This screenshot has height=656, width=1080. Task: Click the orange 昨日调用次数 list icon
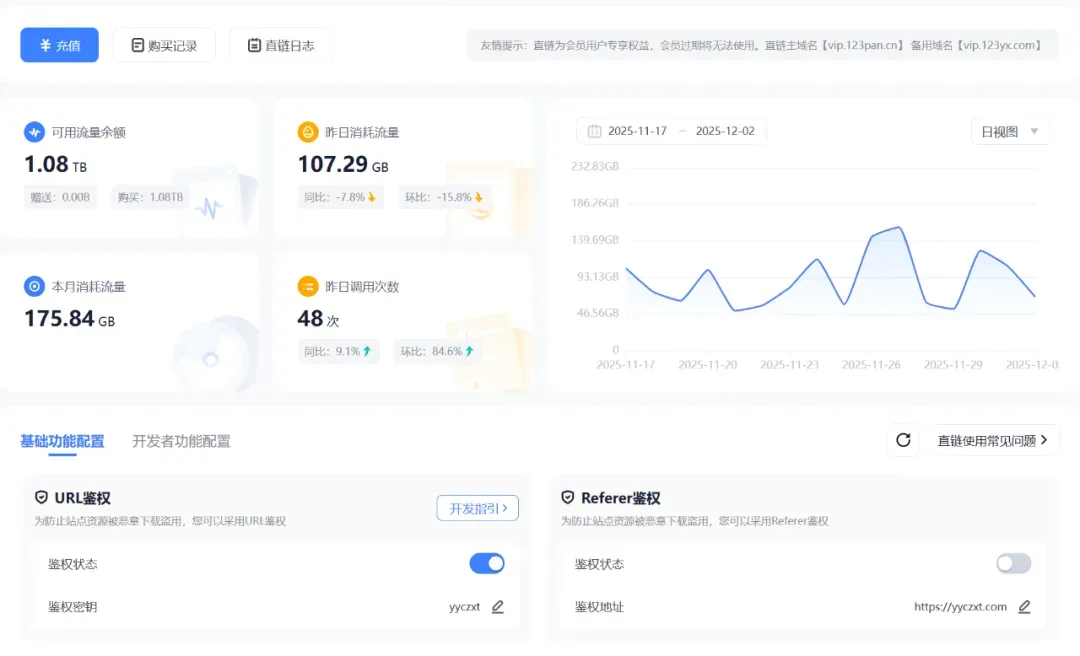pos(308,286)
